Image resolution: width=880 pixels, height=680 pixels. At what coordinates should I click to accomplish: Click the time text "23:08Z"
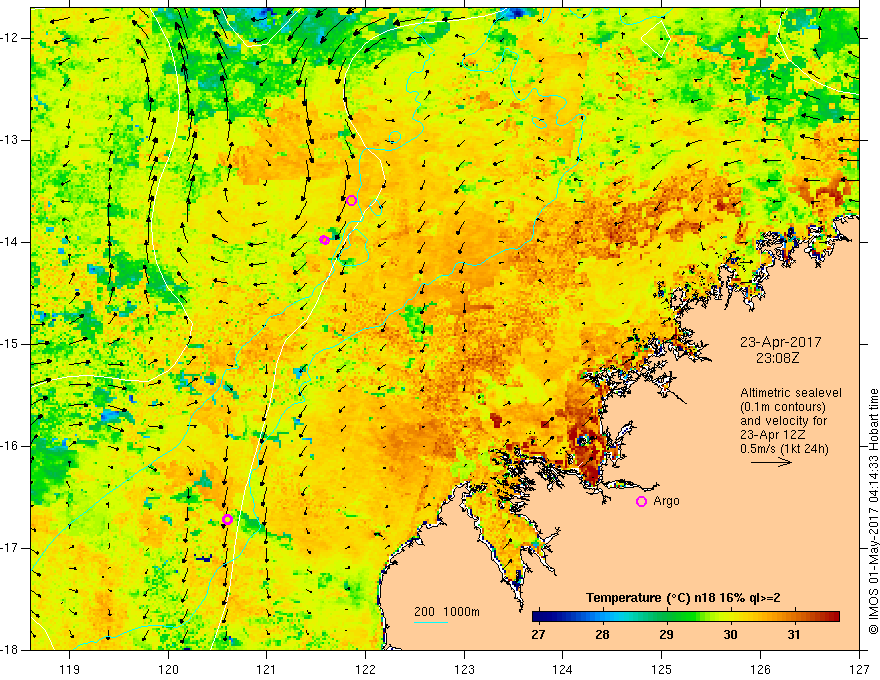click(777, 358)
